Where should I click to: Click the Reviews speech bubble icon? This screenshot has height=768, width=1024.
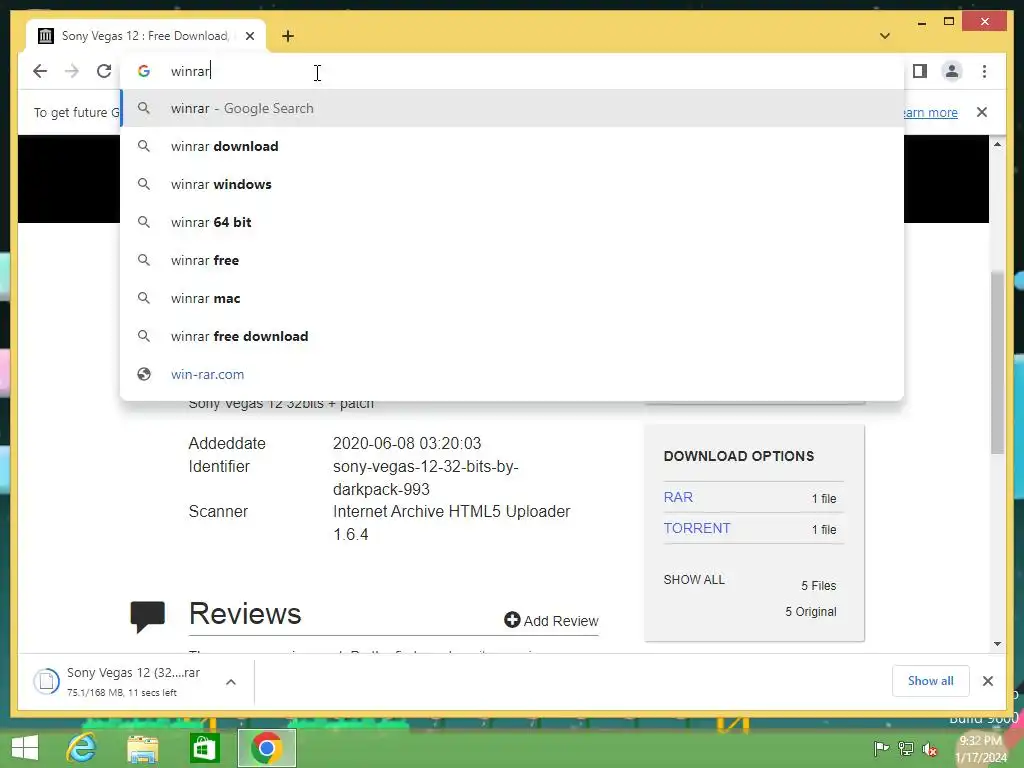click(x=148, y=616)
